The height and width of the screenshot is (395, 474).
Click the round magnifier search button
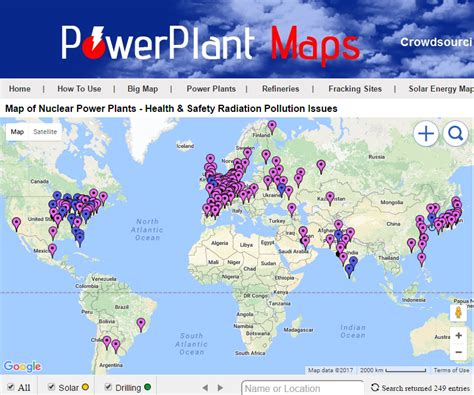click(455, 134)
